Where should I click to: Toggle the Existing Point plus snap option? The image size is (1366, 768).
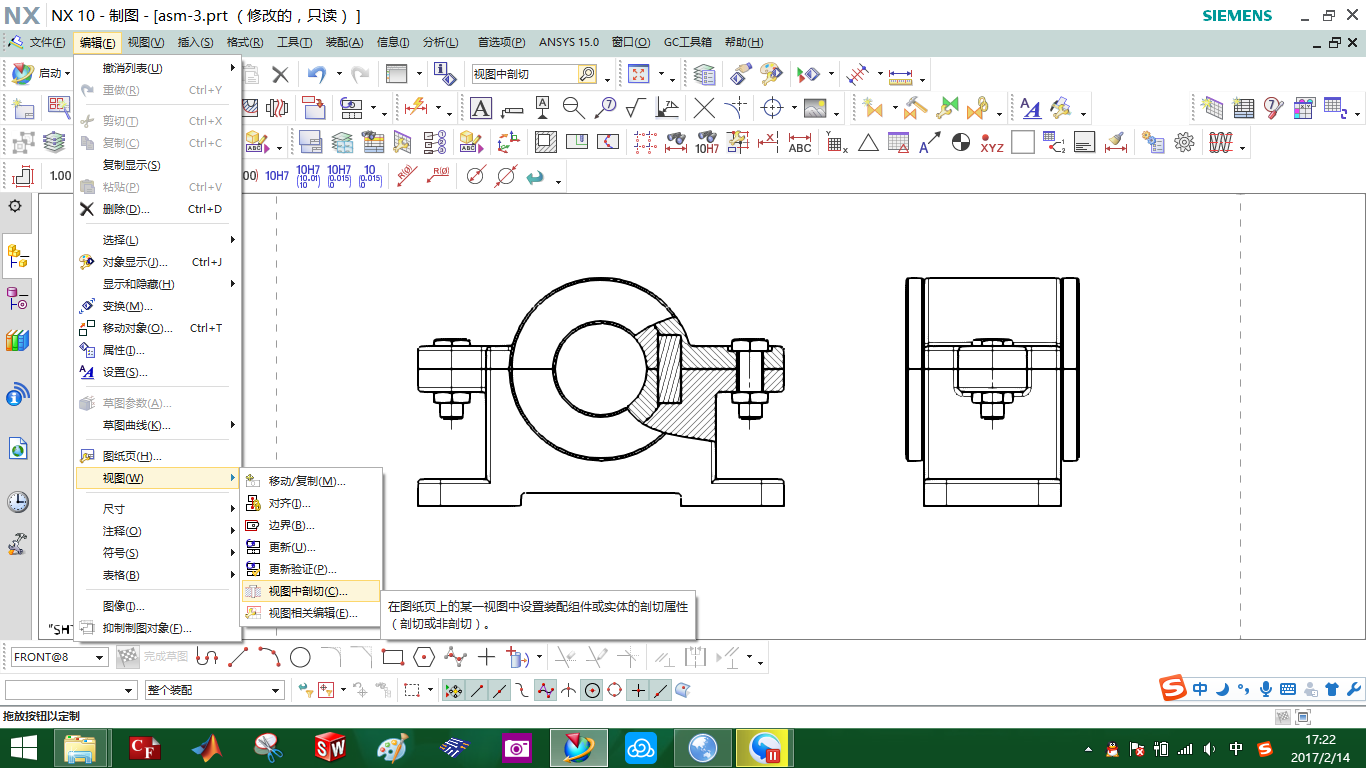(x=638, y=690)
